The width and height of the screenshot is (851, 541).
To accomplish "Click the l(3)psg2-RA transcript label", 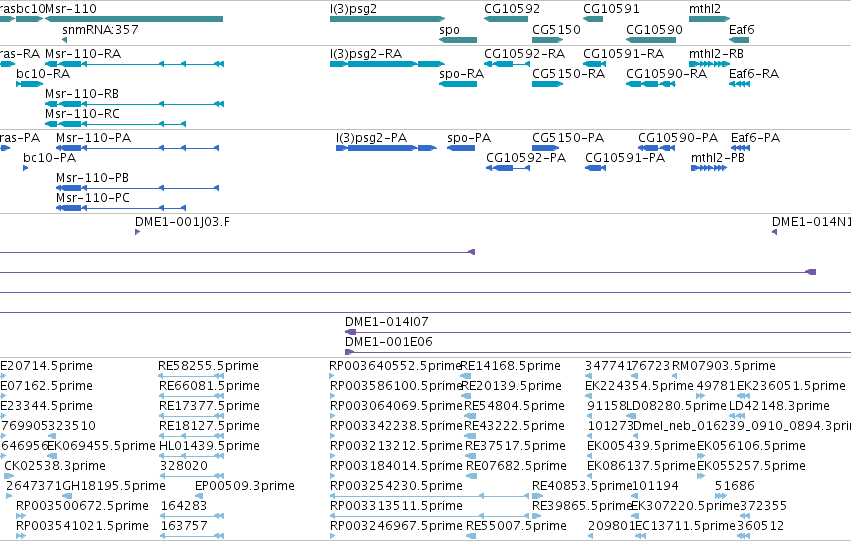I will click(366, 54).
